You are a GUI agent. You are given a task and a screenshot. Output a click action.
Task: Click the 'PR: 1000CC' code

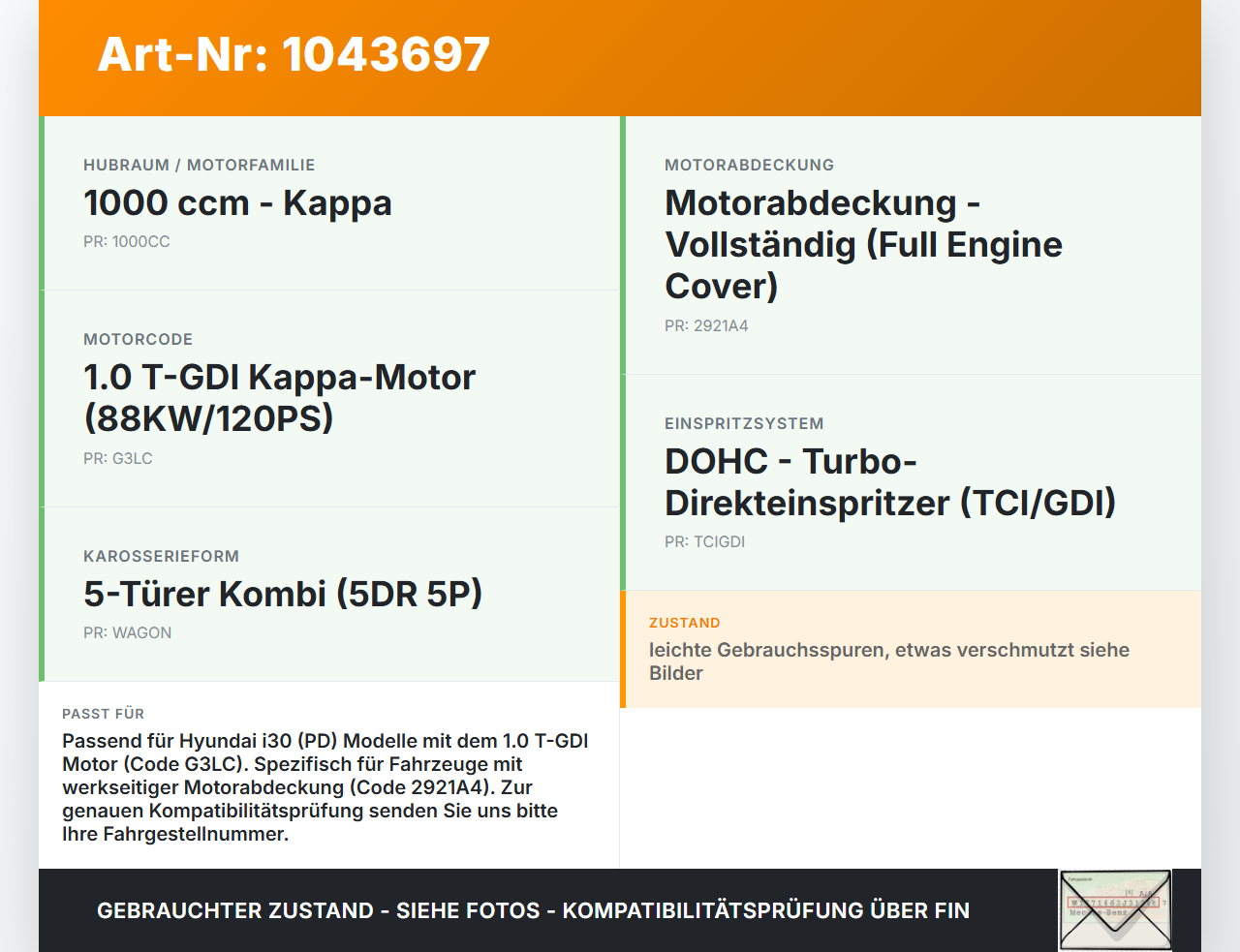tap(127, 242)
